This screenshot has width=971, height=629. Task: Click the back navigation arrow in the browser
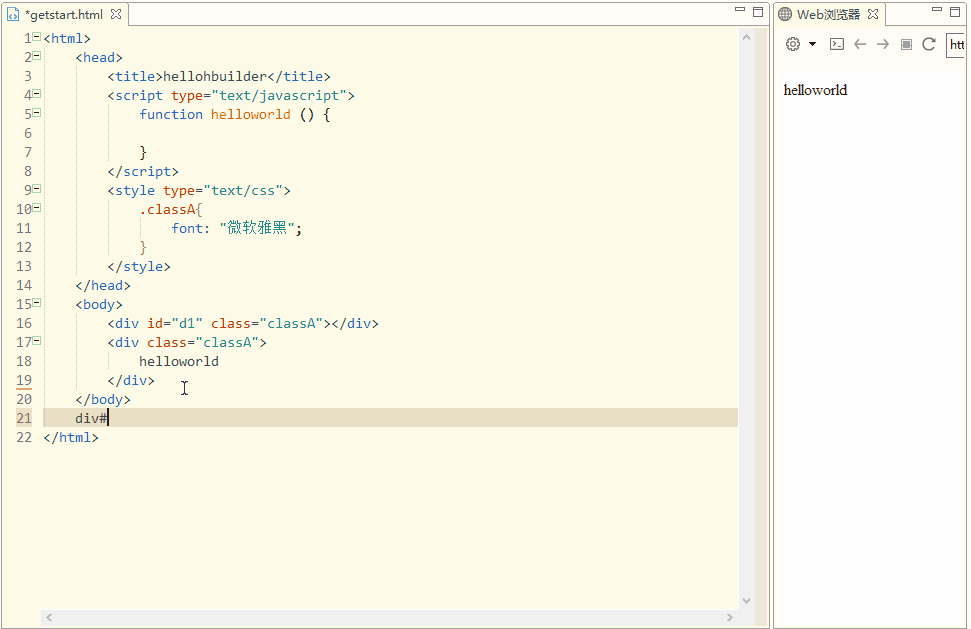(860, 44)
